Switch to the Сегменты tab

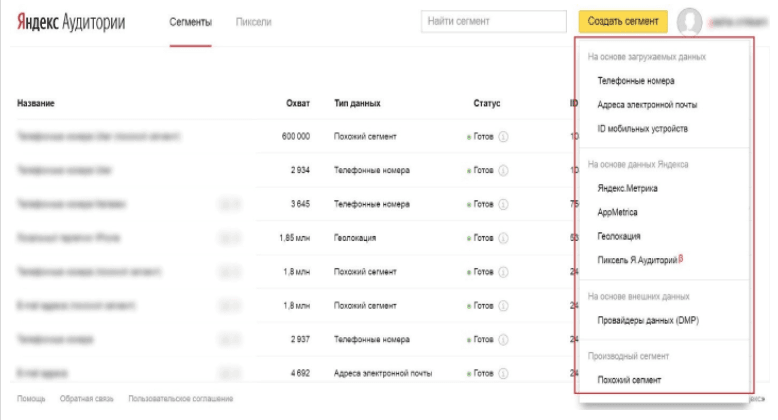coord(191,22)
